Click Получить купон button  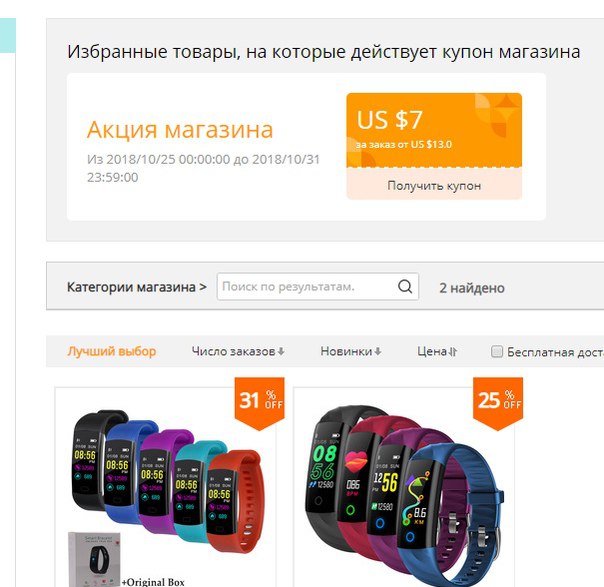point(434,186)
